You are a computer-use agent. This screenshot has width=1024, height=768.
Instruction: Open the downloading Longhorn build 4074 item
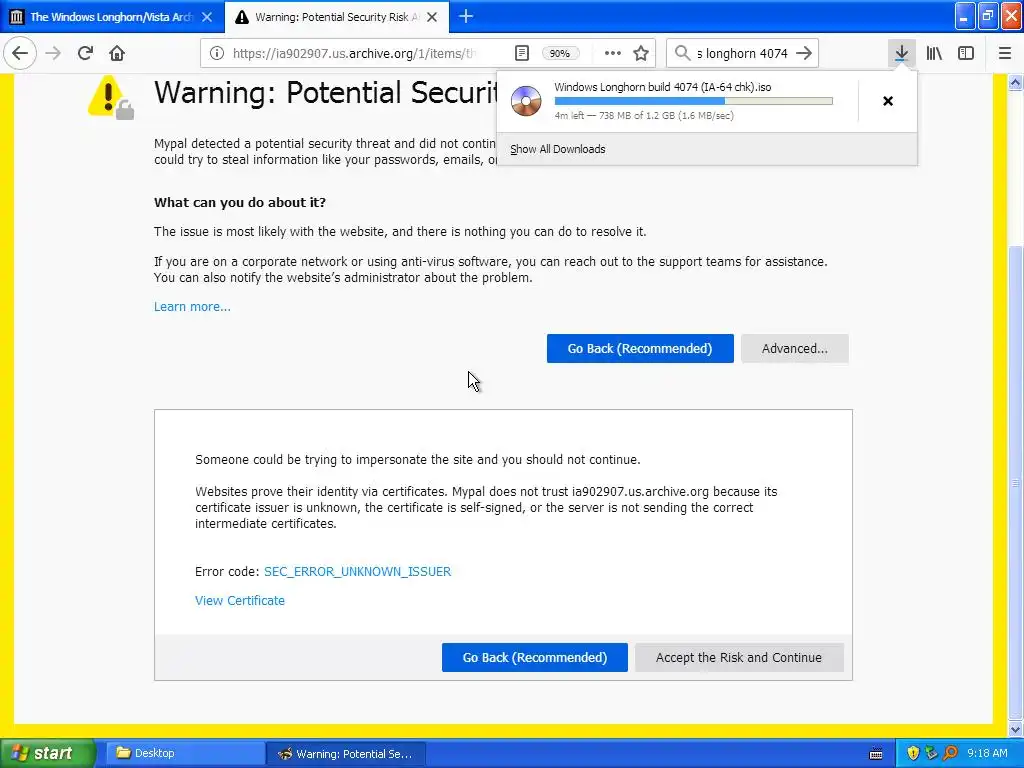(678, 101)
